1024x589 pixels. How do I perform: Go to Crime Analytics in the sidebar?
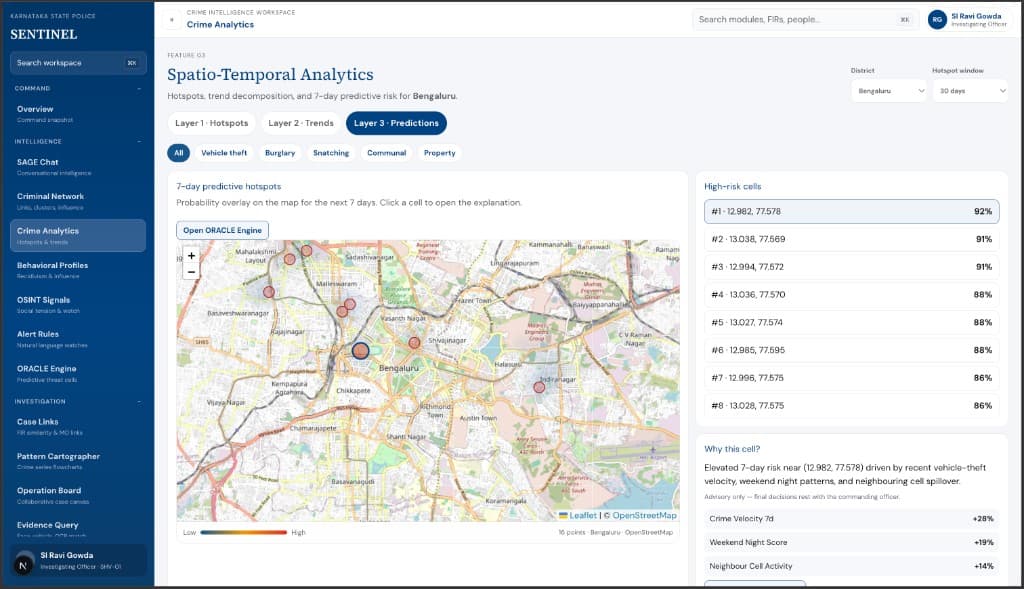click(x=78, y=236)
